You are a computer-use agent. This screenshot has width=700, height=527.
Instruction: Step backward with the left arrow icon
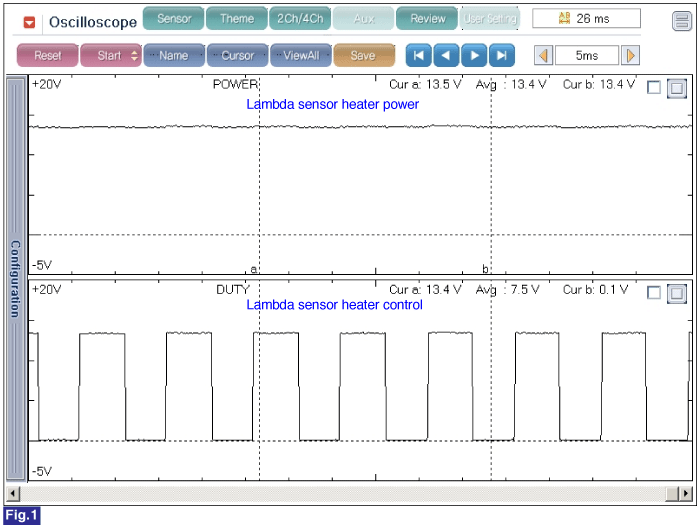pos(446,55)
